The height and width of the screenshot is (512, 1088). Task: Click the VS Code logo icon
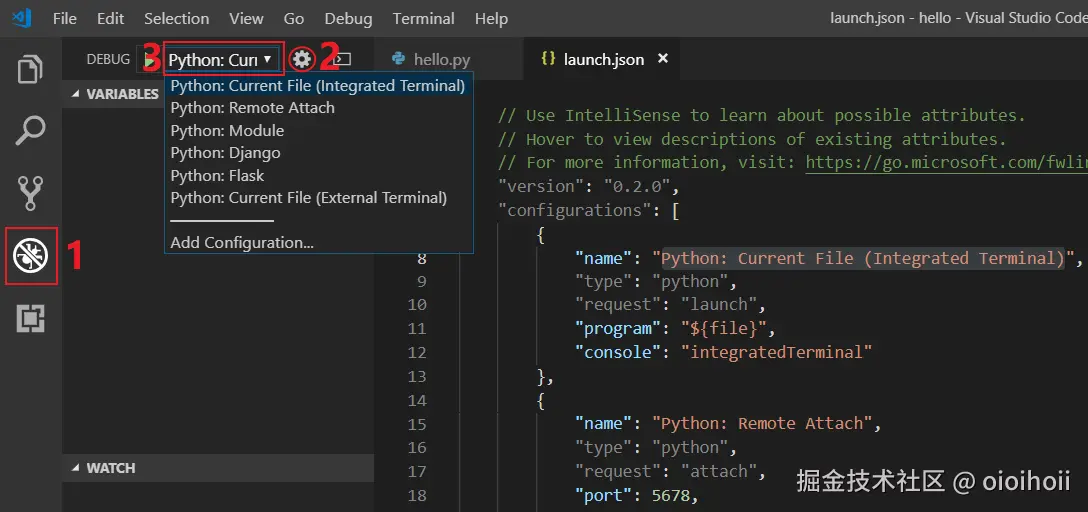point(22,18)
